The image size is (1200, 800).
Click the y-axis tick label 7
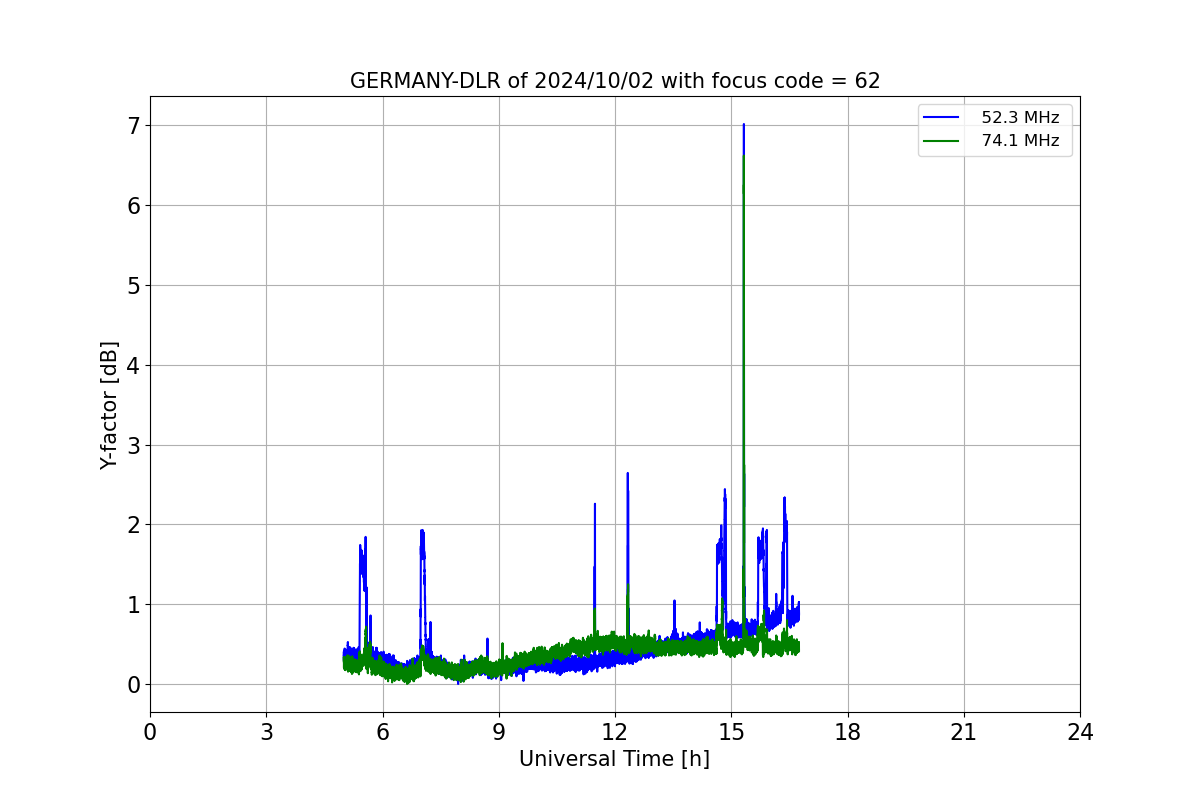(133, 126)
